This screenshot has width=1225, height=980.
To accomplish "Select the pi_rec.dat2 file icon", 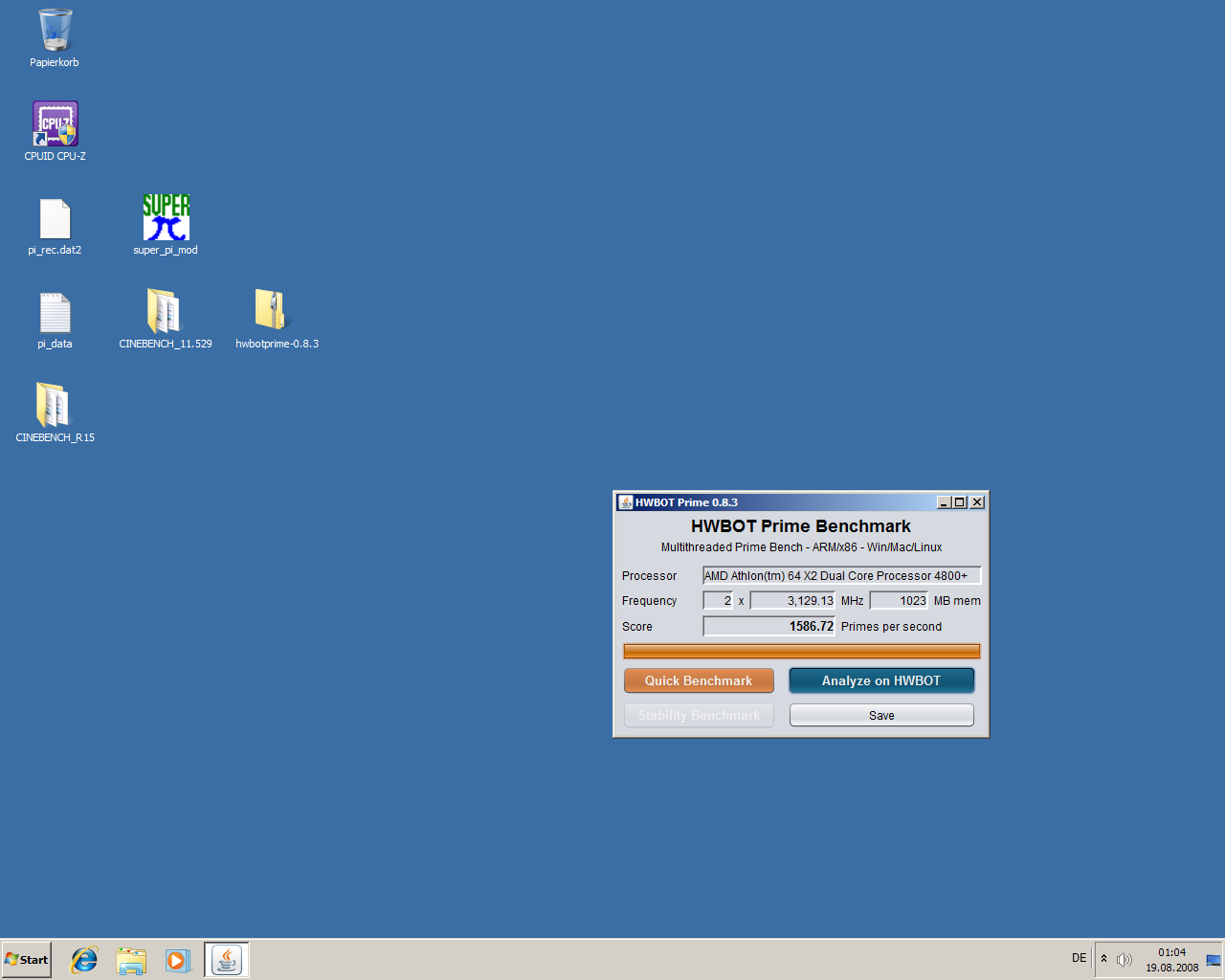I will point(55,226).
